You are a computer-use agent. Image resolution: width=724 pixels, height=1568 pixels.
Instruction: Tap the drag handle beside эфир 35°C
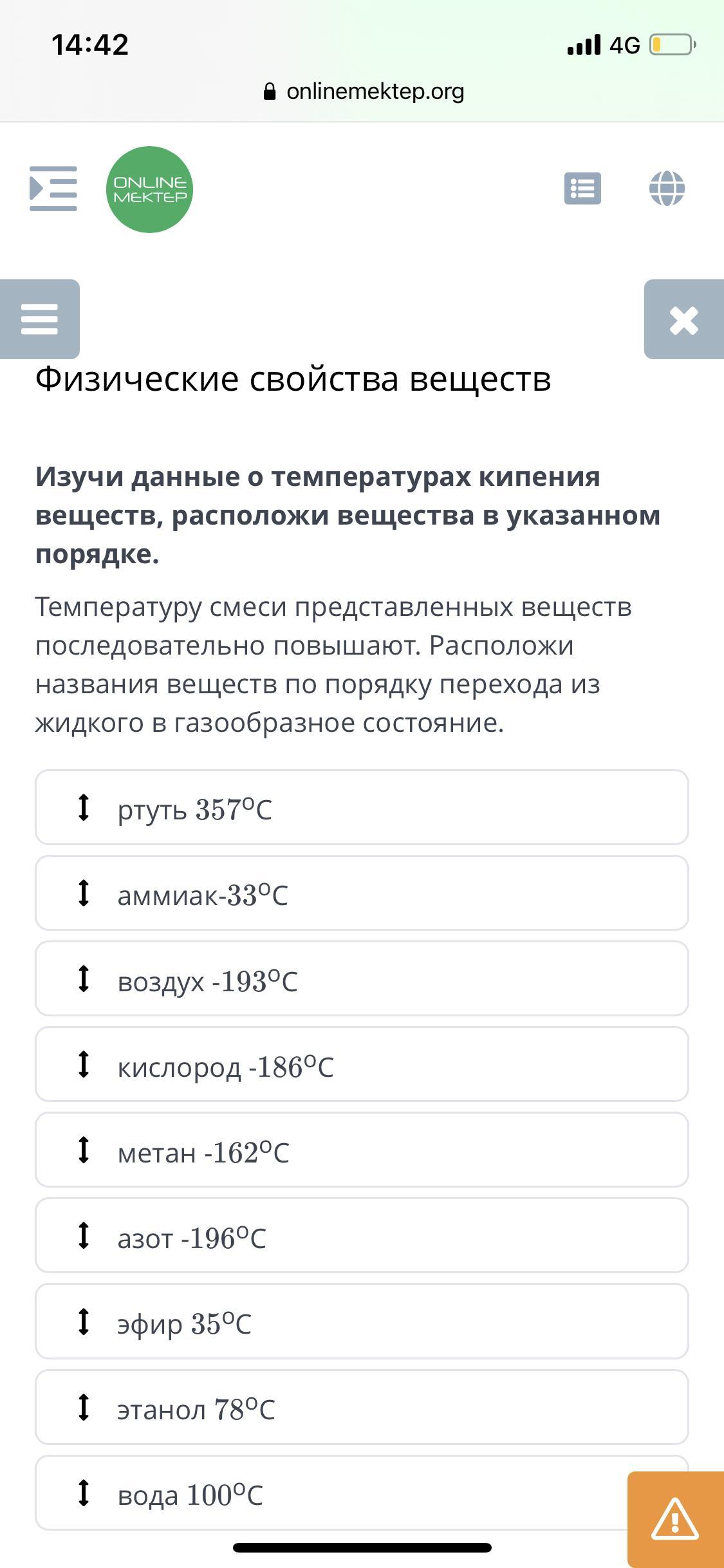tap(83, 1321)
